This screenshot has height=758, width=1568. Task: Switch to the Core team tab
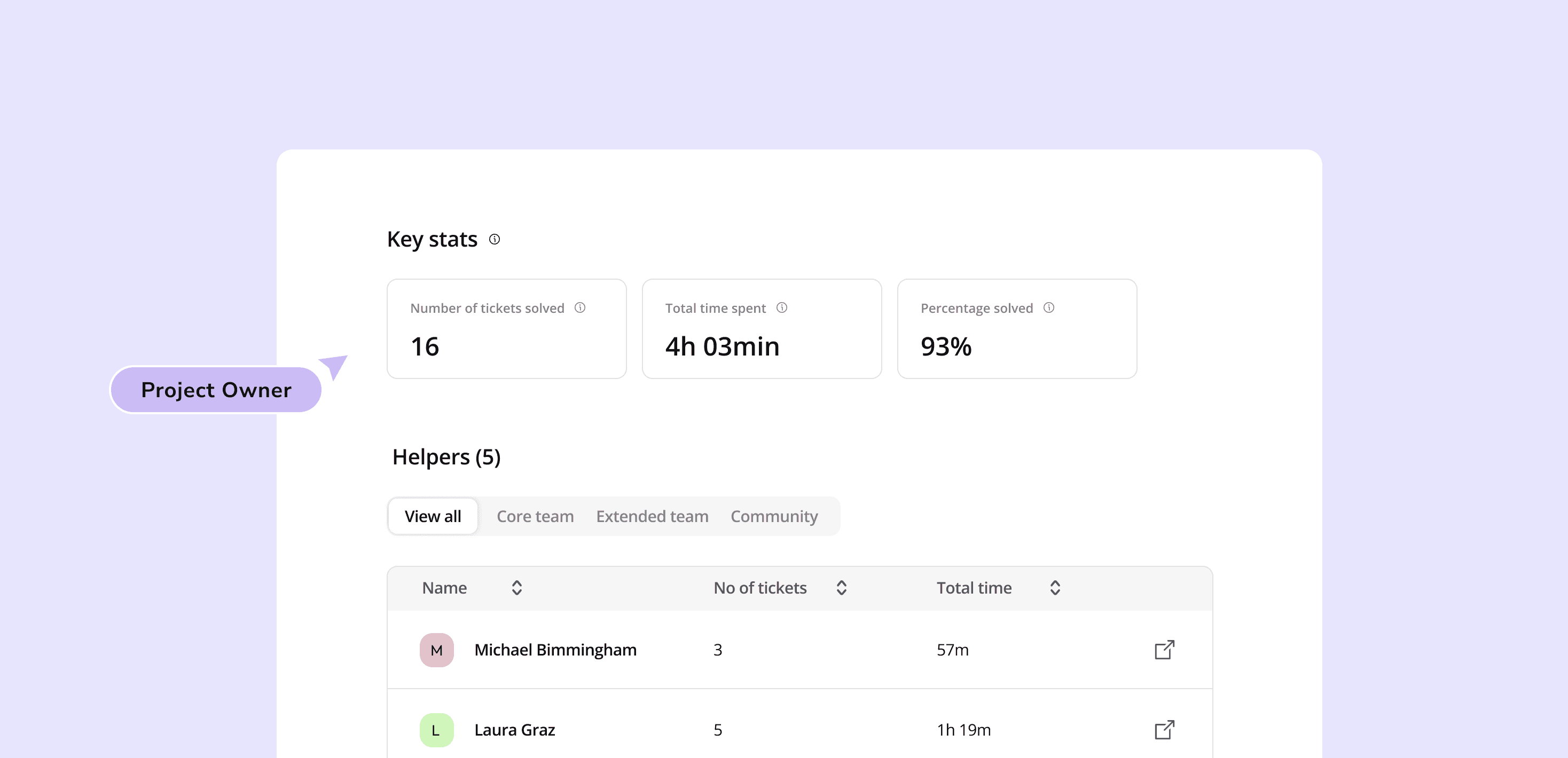click(x=535, y=517)
